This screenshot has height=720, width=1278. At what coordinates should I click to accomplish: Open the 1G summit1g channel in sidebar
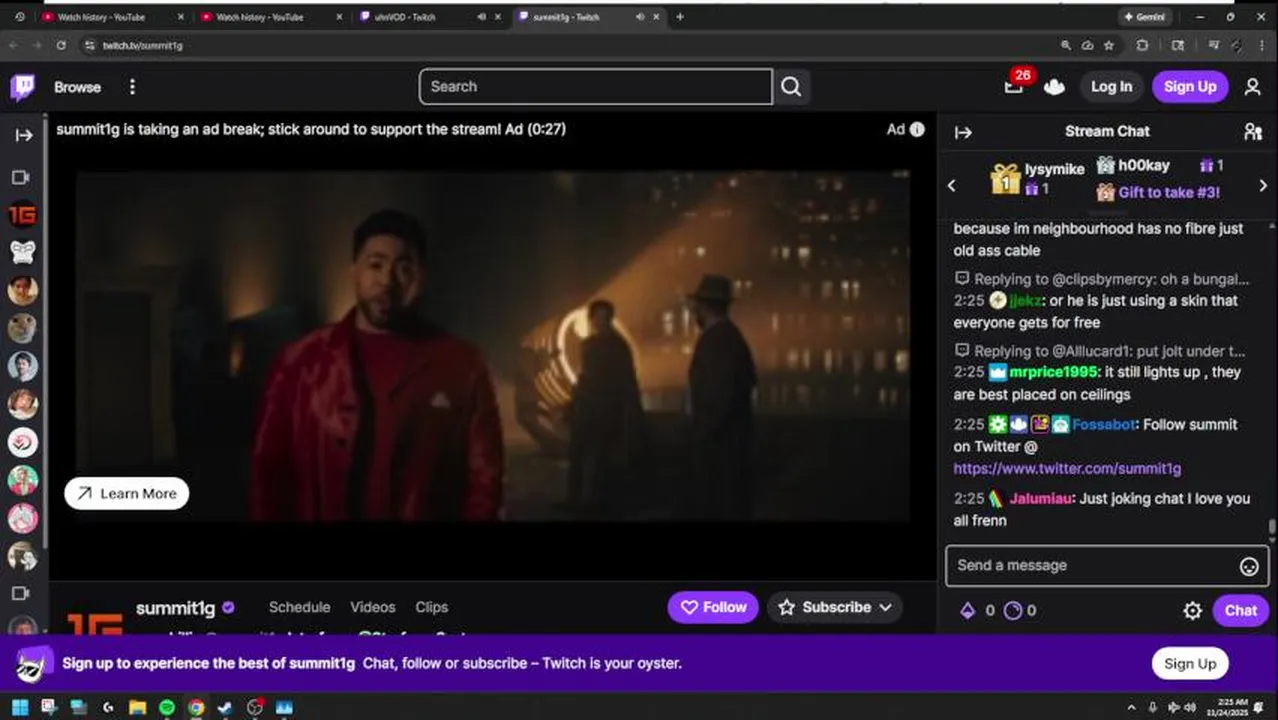[23, 215]
